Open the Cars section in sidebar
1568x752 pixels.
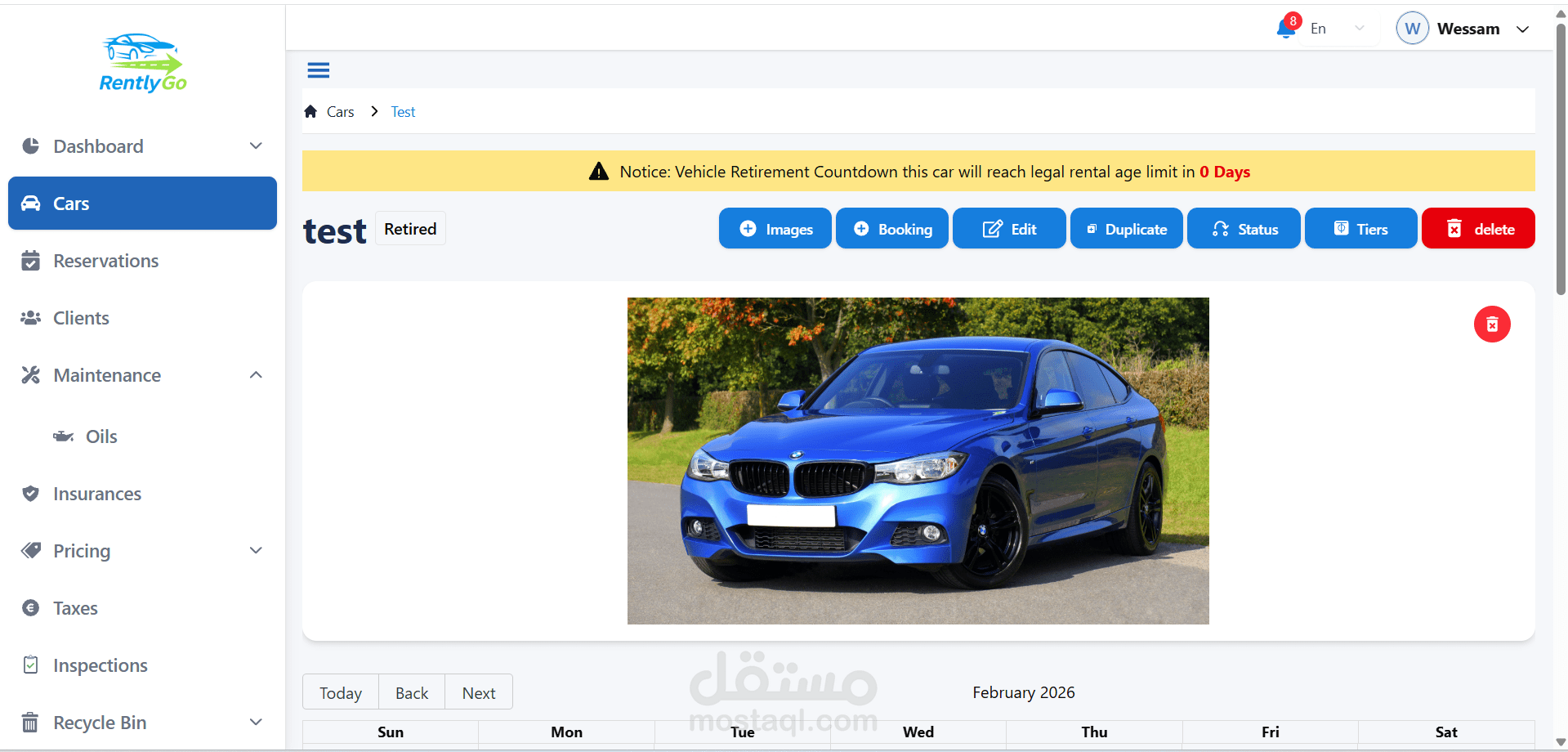tap(142, 204)
